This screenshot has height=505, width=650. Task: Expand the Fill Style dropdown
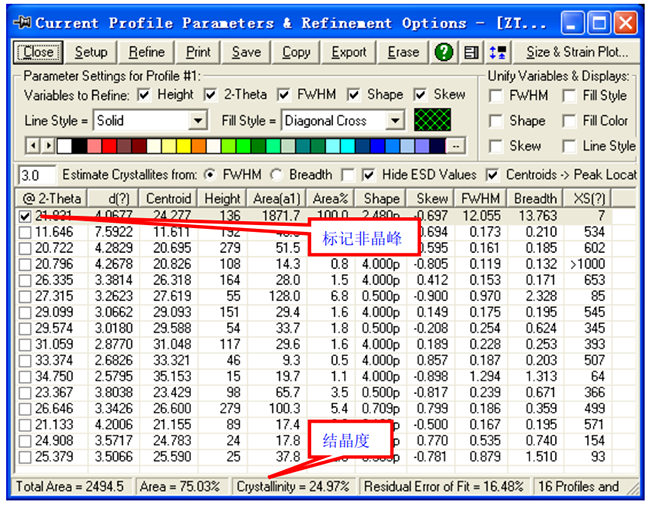pyautogui.click(x=395, y=121)
